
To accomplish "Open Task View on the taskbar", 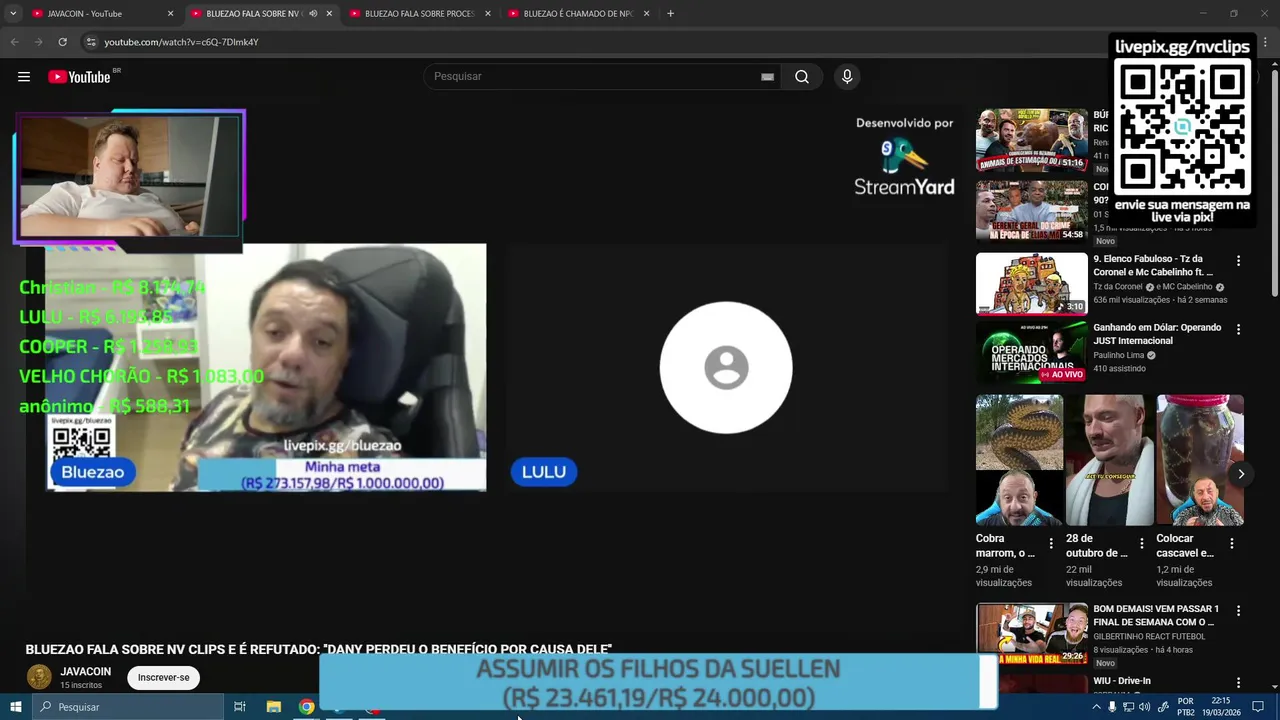I will (x=240, y=707).
